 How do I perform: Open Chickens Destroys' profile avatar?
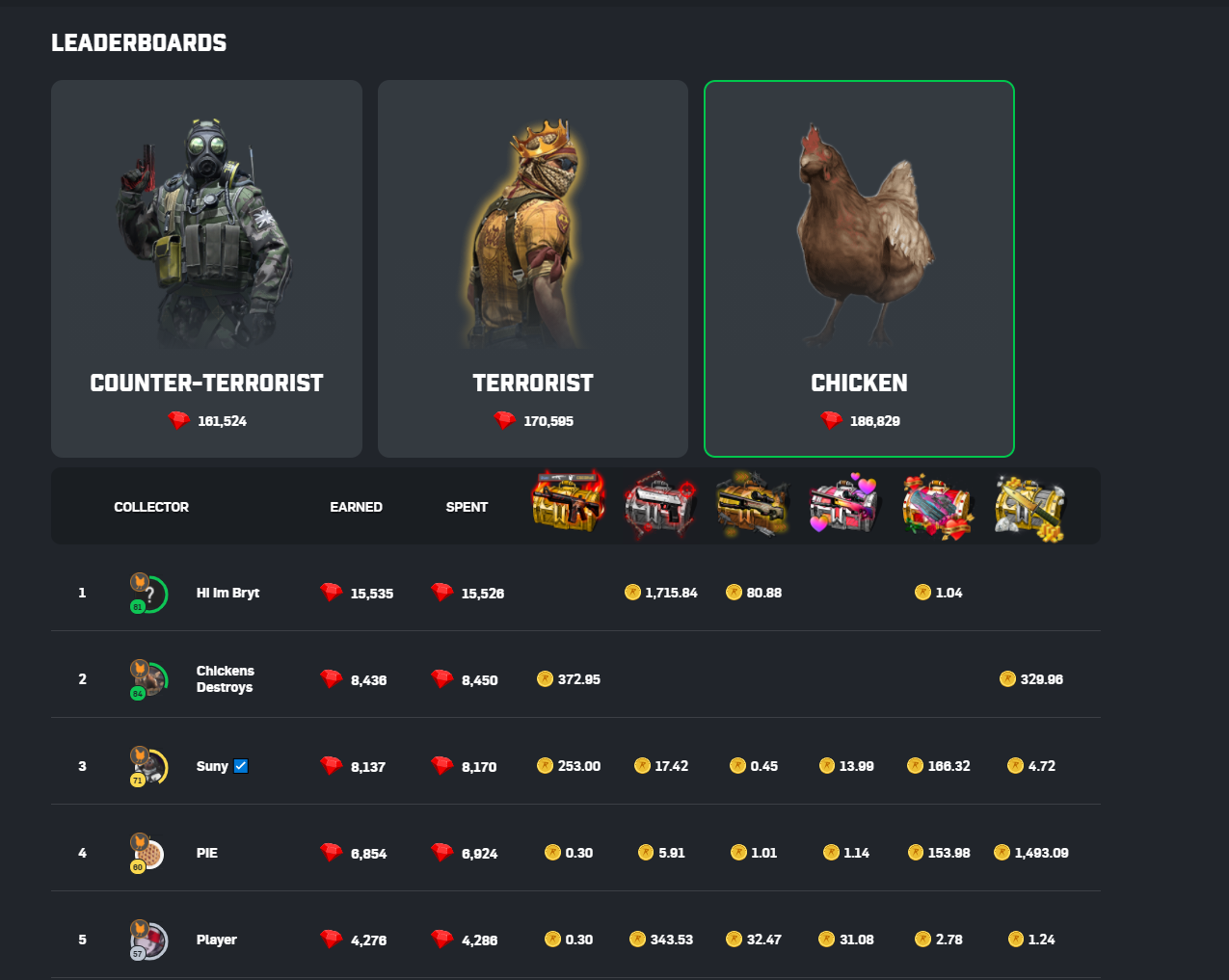[x=148, y=679]
